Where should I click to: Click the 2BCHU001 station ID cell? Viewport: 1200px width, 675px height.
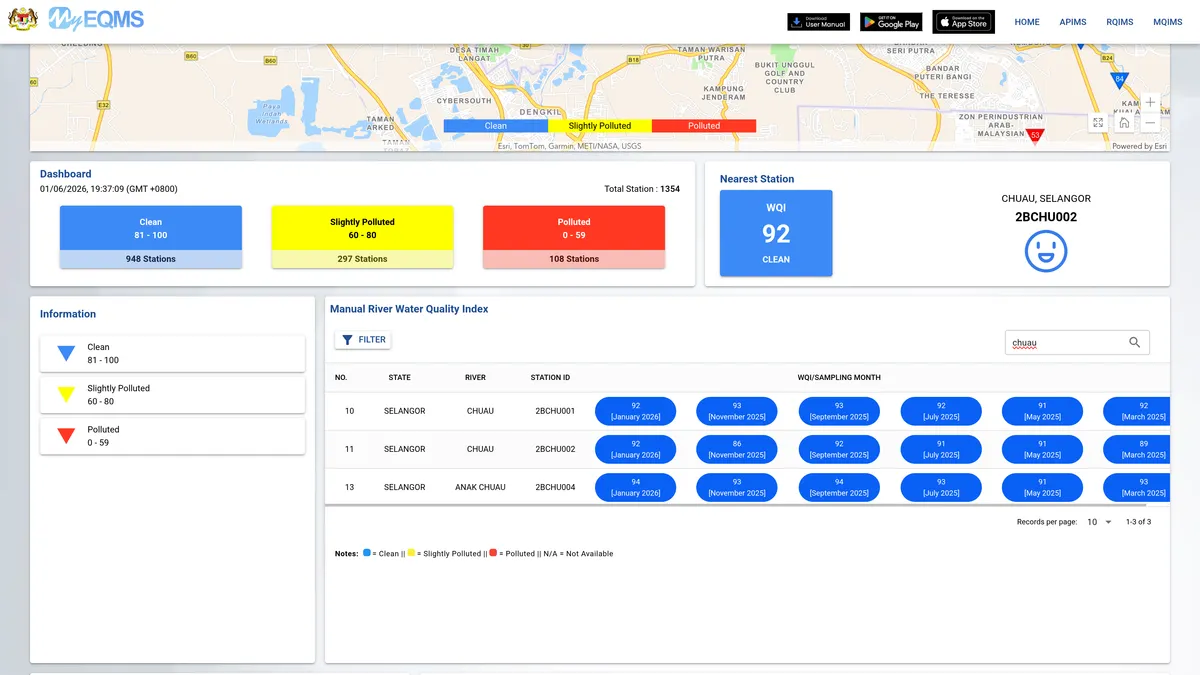pos(555,411)
